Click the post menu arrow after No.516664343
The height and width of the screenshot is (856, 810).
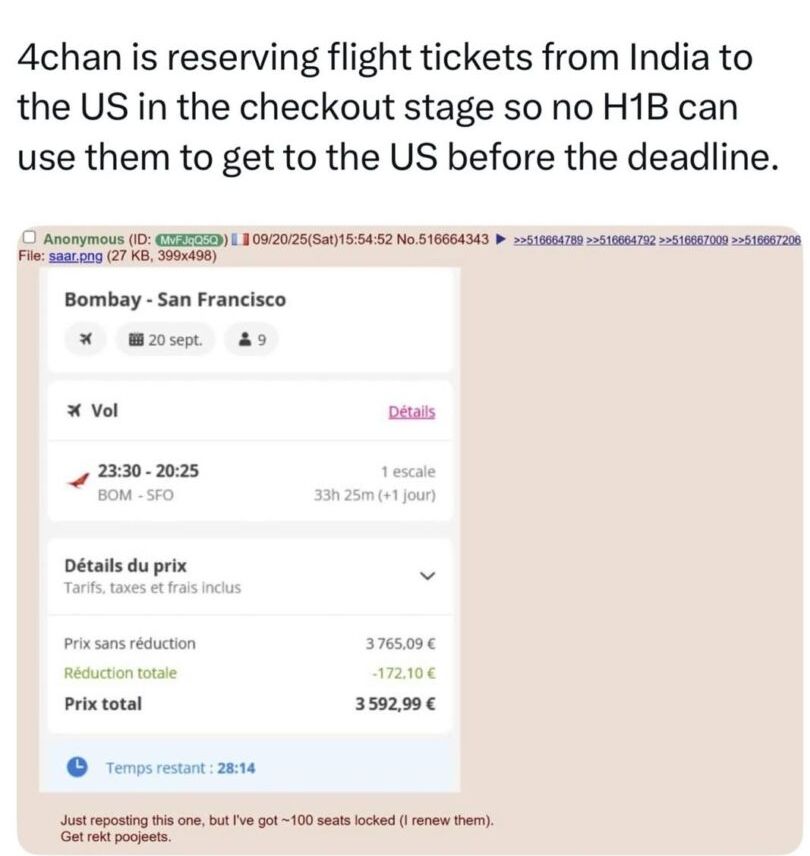(501, 240)
